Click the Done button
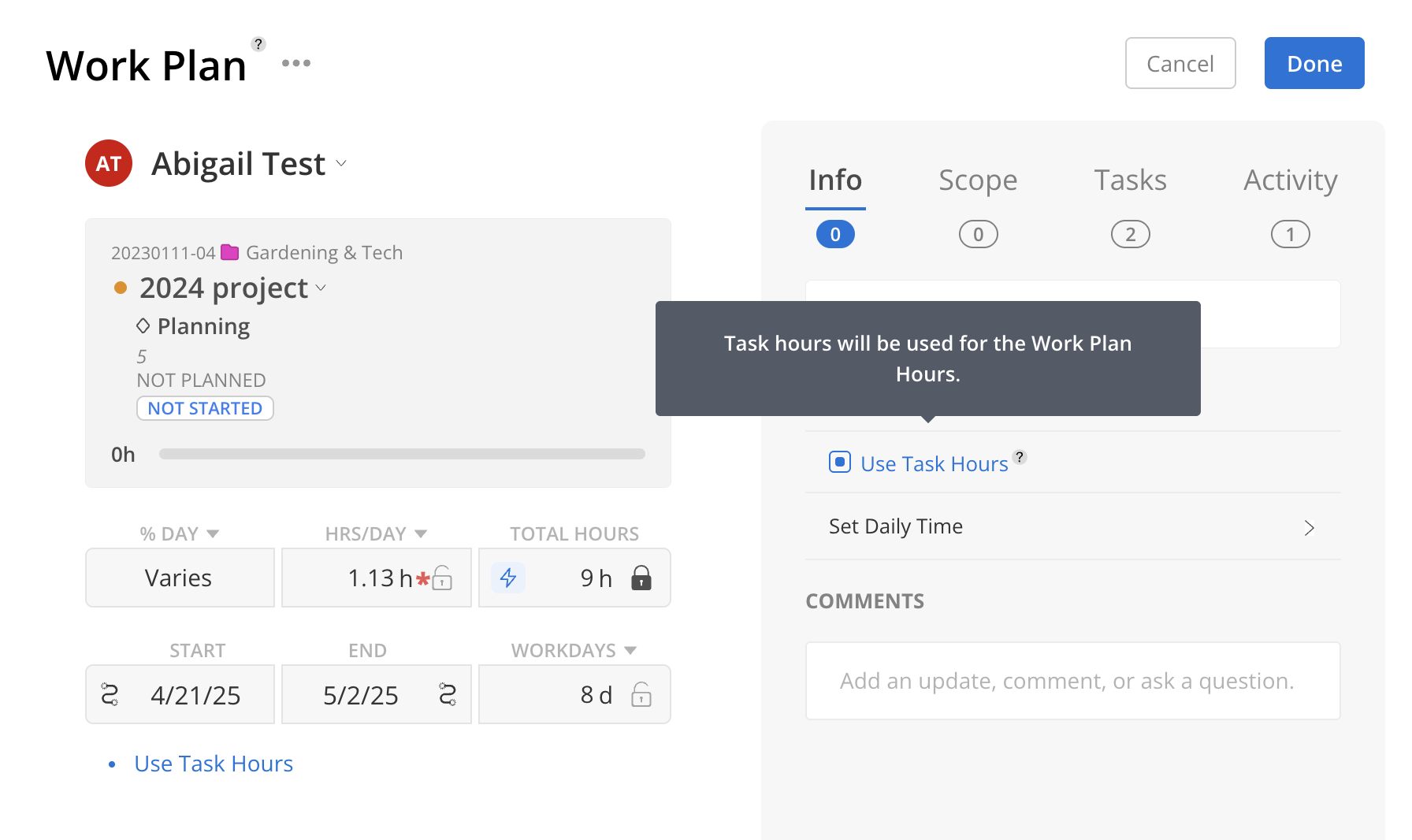Viewport: 1412px width, 840px height. pyautogui.click(x=1314, y=63)
